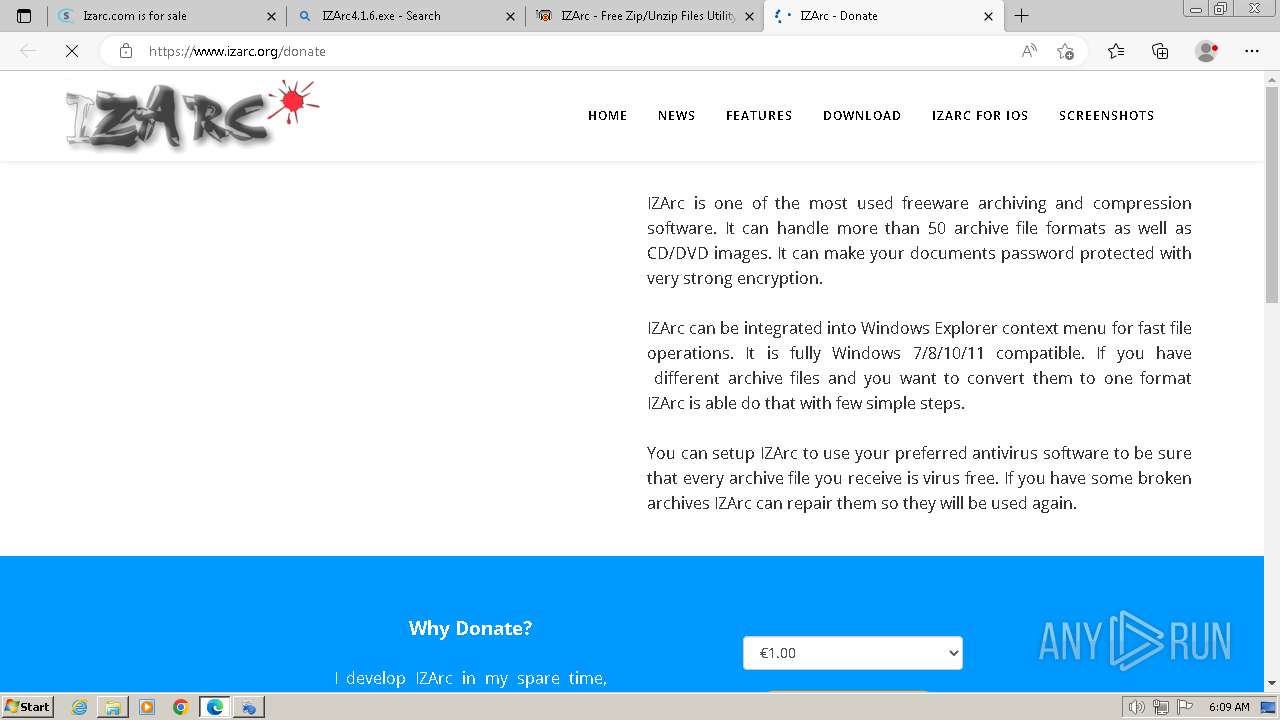Viewport: 1280px width, 720px height.
Task: Open Chrome from taskbar
Action: pos(181,707)
